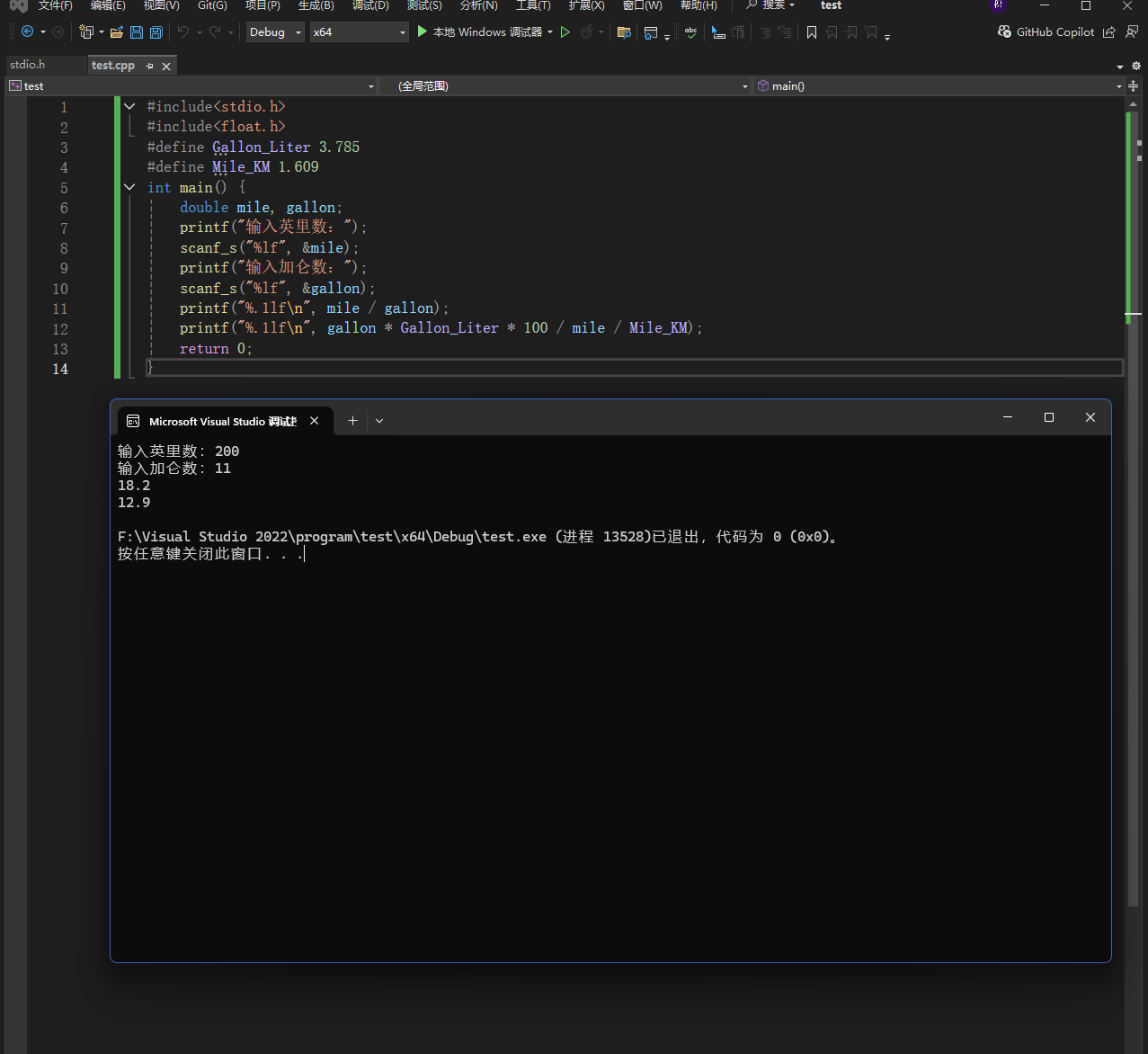Open the 全局范围 scope dropdown
1148x1054 pixels.
click(x=573, y=86)
